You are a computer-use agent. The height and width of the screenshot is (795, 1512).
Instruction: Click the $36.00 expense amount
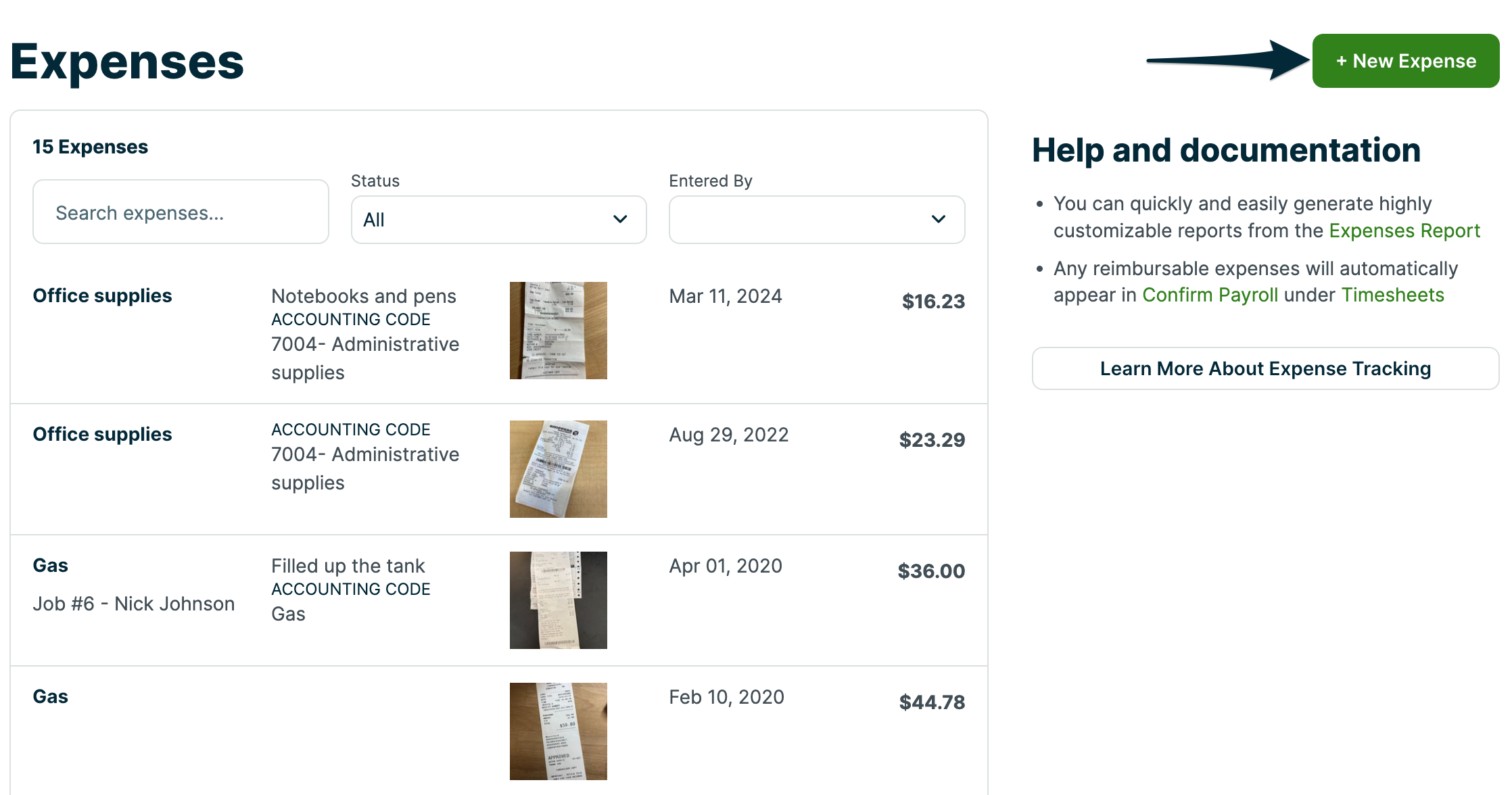pyautogui.click(x=930, y=571)
